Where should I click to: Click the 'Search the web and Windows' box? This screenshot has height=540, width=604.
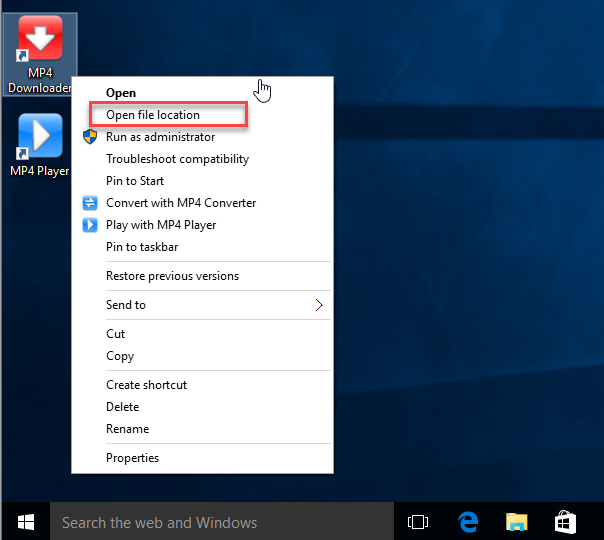click(222, 522)
